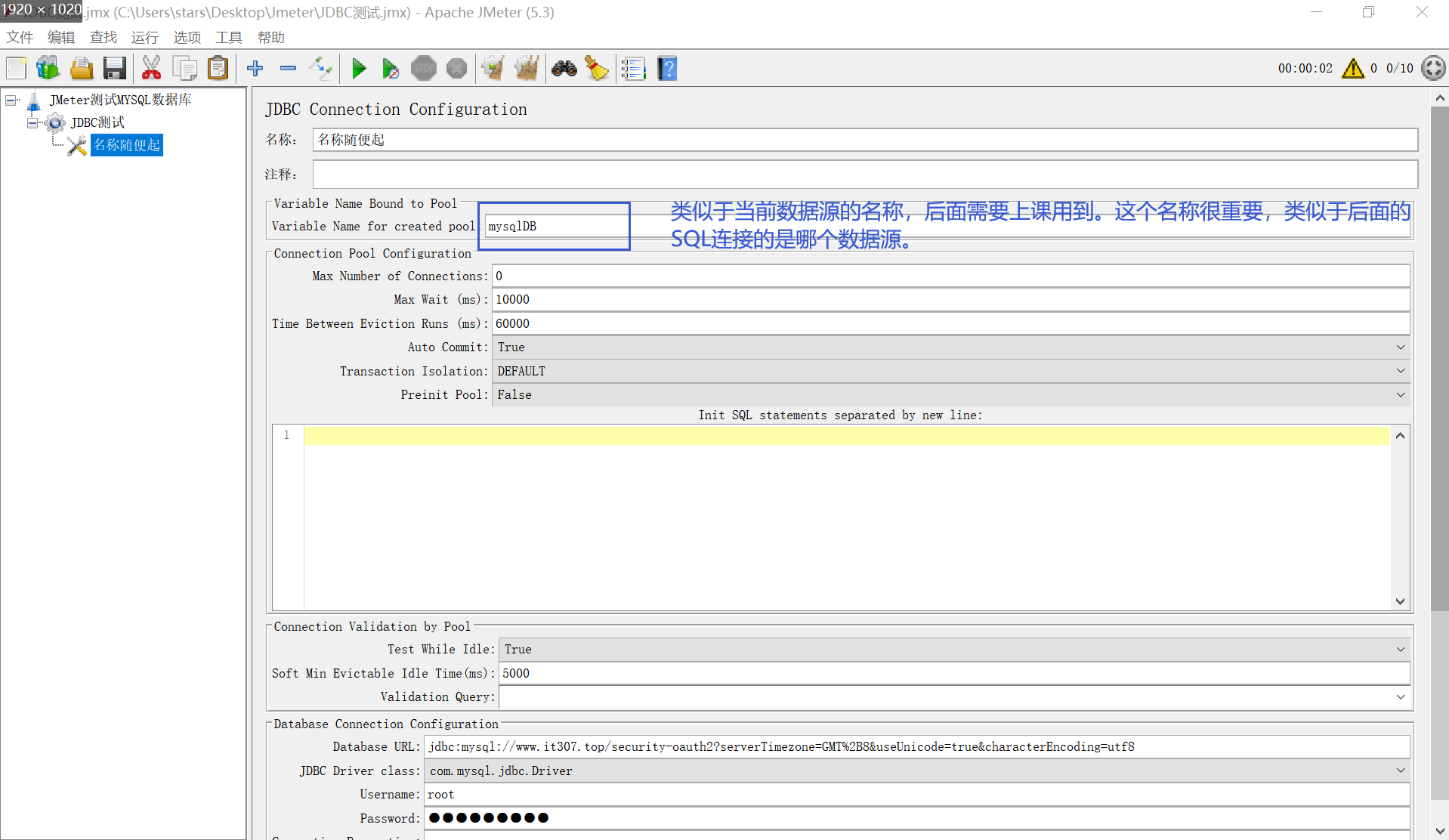
Task: Open the 运行 menu
Action: coord(144,37)
